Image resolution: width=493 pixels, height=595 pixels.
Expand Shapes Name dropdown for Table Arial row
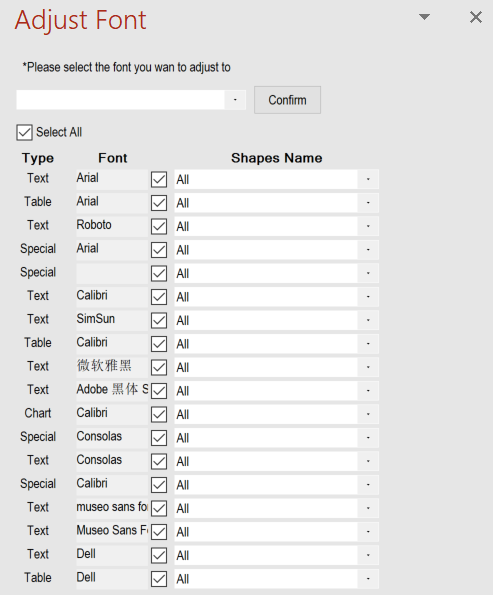(x=368, y=203)
